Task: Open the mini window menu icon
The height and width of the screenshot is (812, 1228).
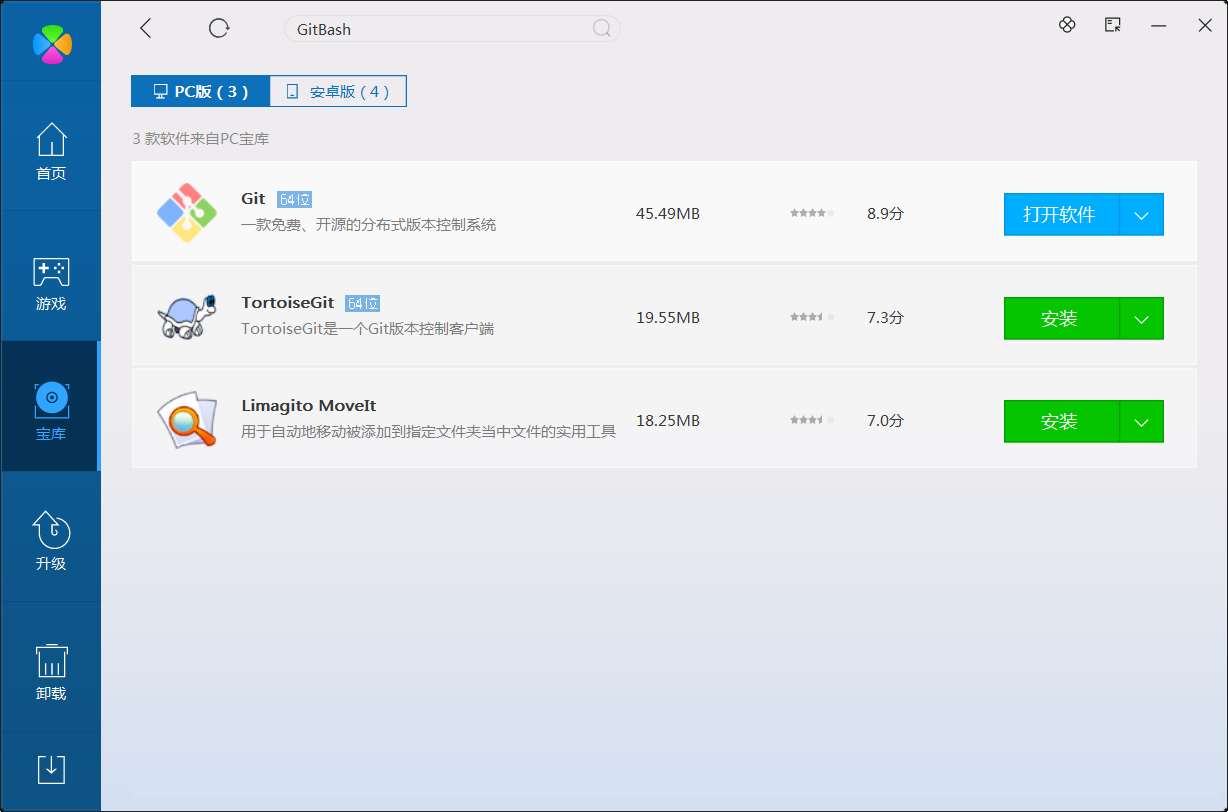Action: click(x=1113, y=25)
